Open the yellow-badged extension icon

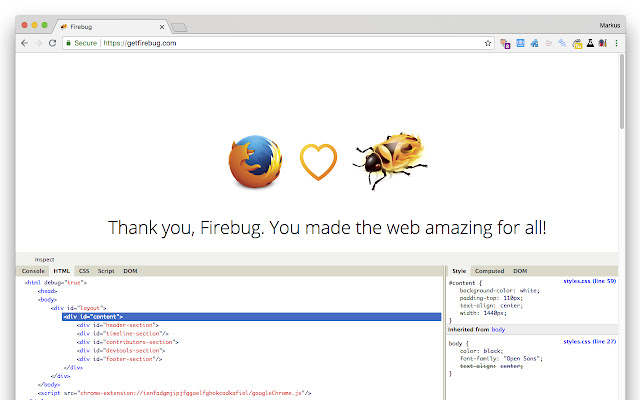(x=577, y=44)
